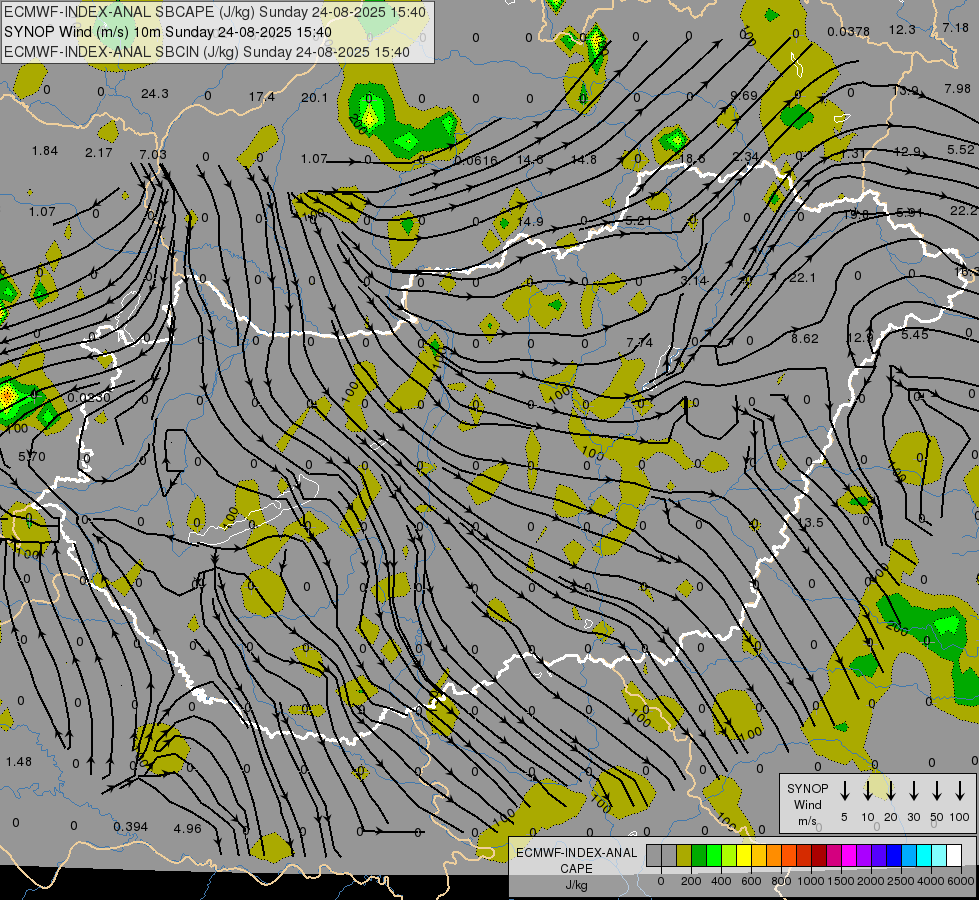Click the map value 20.1
Image resolution: width=979 pixels, height=900 pixels.
click(x=314, y=97)
